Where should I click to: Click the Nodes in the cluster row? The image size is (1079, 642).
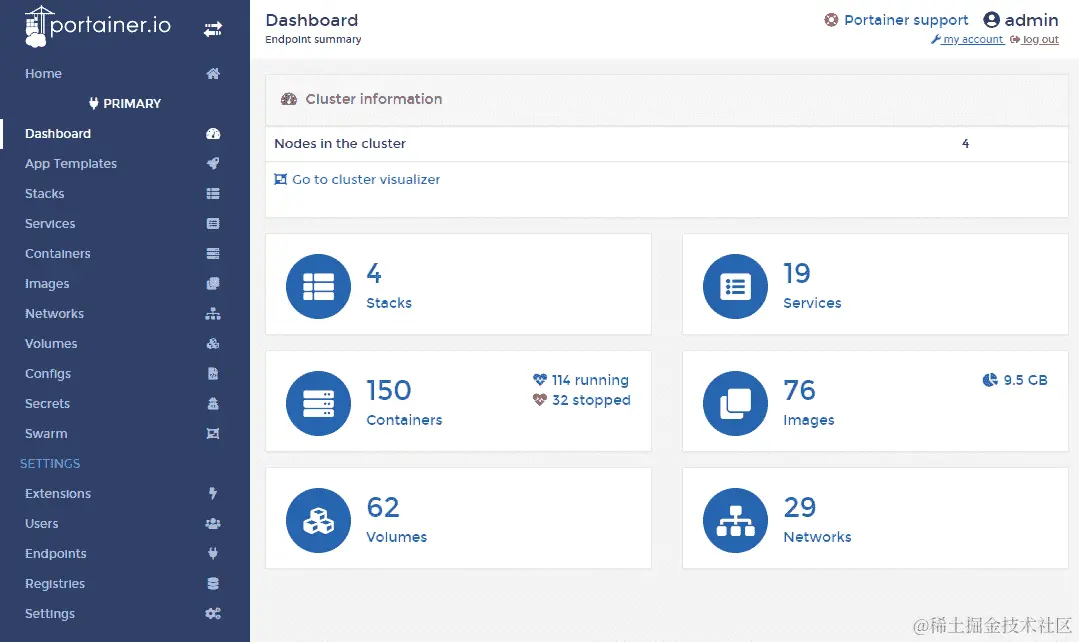667,144
